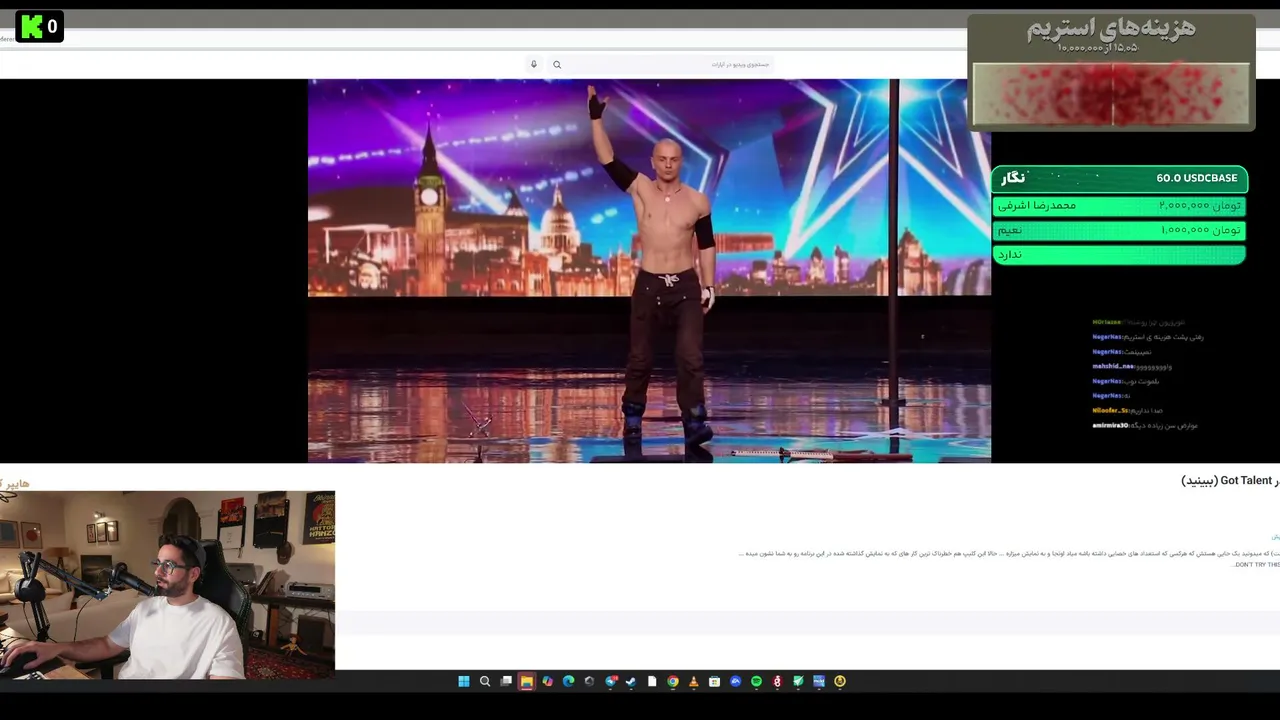
Task: Open the Windows Start menu
Action: pos(464,682)
